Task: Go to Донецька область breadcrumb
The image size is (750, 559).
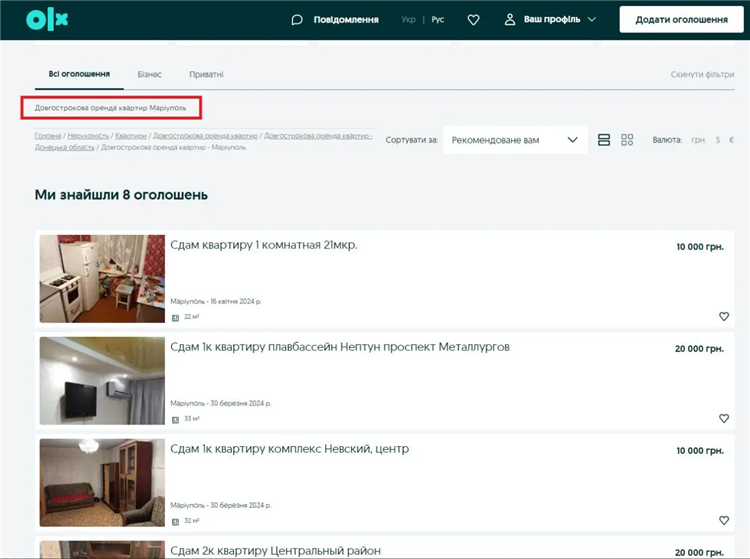Action: pyautogui.click(x=64, y=147)
